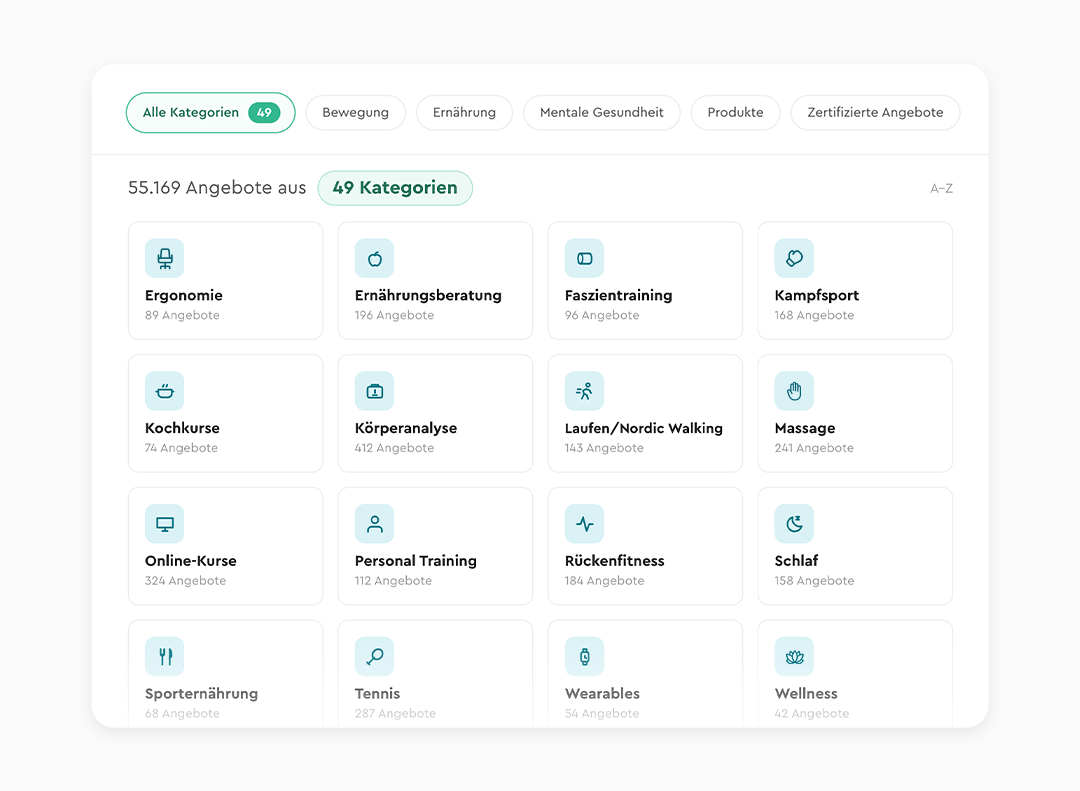Select Zertifizierte Angebote filter
The image size is (1080, 791).
click(875, 112)
